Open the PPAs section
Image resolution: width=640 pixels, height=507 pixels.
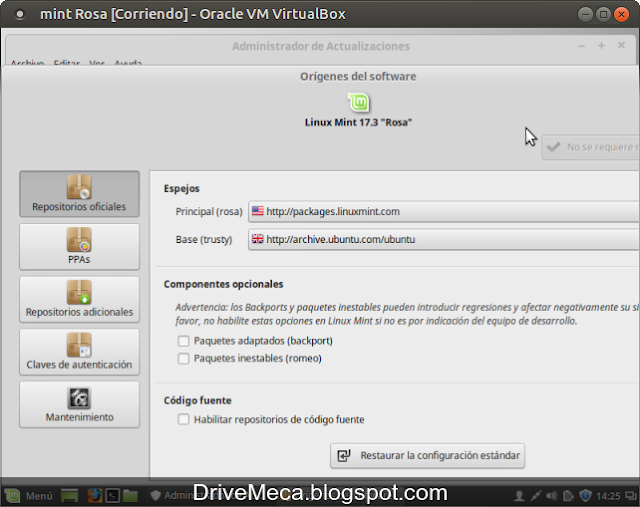[79, 247]
